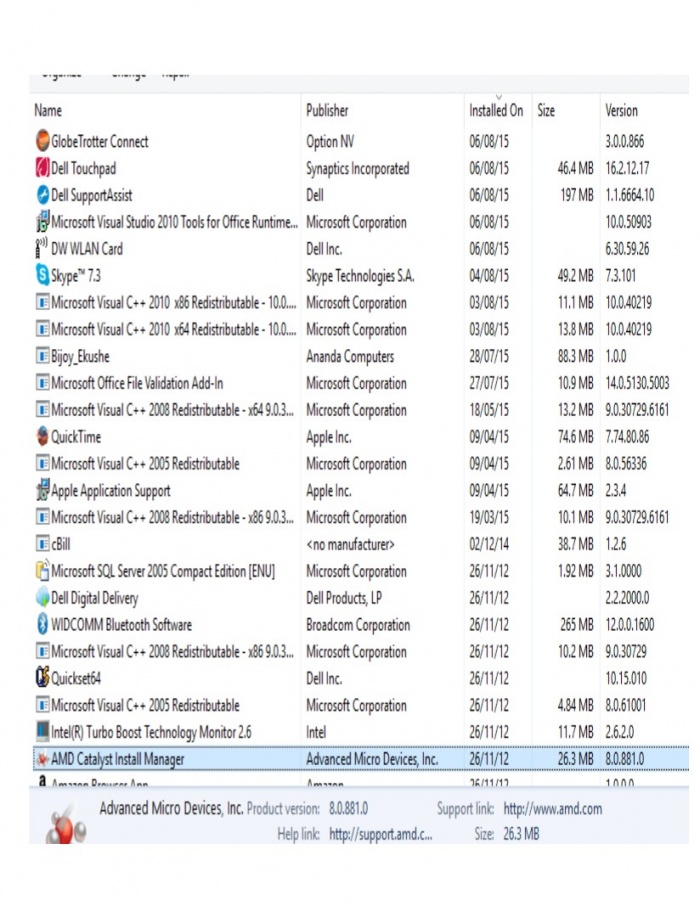Viewport: 700px width, 906px height.
Task: Click the SQL Server 2005 Compact Edition icon
Action: tap(42, 570)
